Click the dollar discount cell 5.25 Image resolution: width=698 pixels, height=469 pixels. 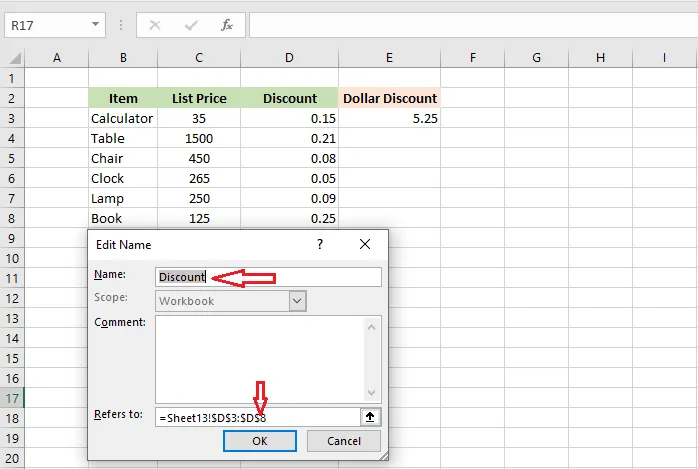tap(390, 118)
